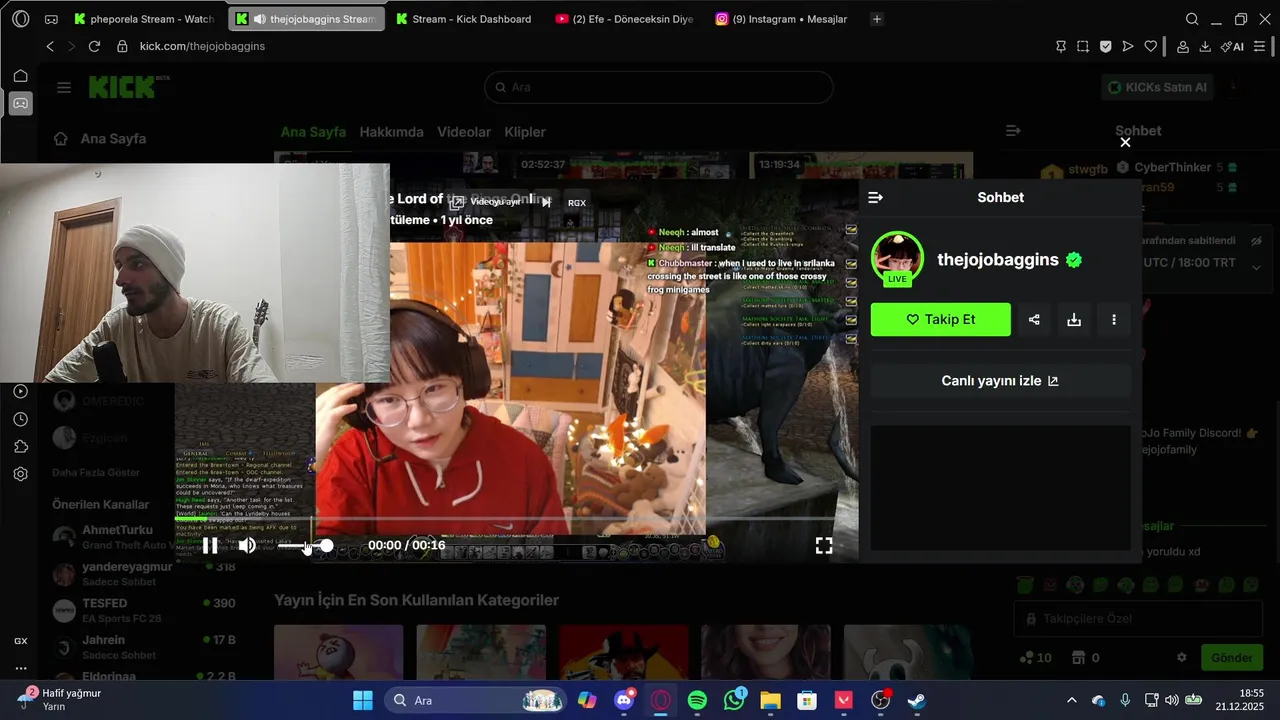Open Discord from the taskbar
The height and width of the screenshot is (720, 1280).
625,700
